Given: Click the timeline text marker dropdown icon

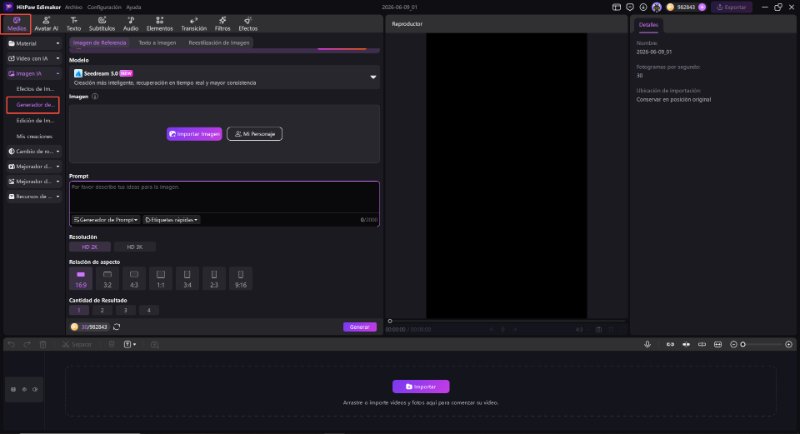Looking at the screenshot, I should coord(130,345).
